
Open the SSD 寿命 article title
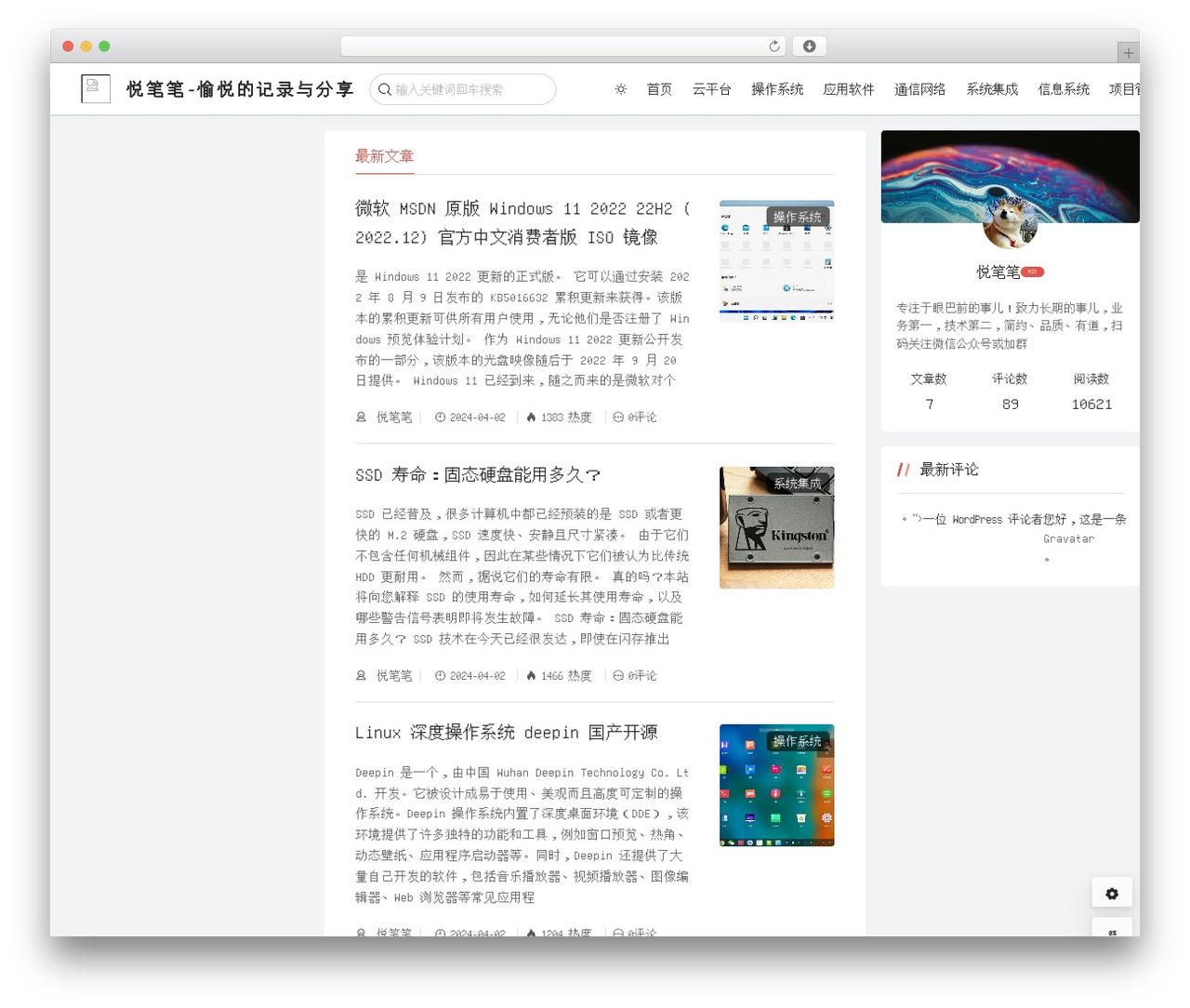[478, 475]
